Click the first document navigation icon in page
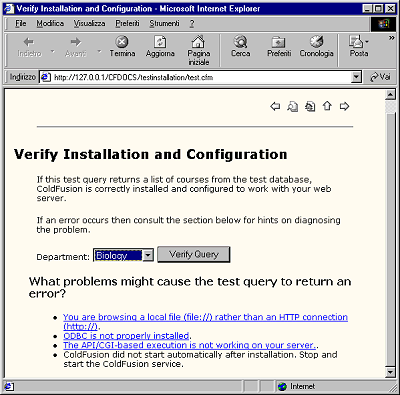Viewport: 400px width, 395px height. coord(292,106)
